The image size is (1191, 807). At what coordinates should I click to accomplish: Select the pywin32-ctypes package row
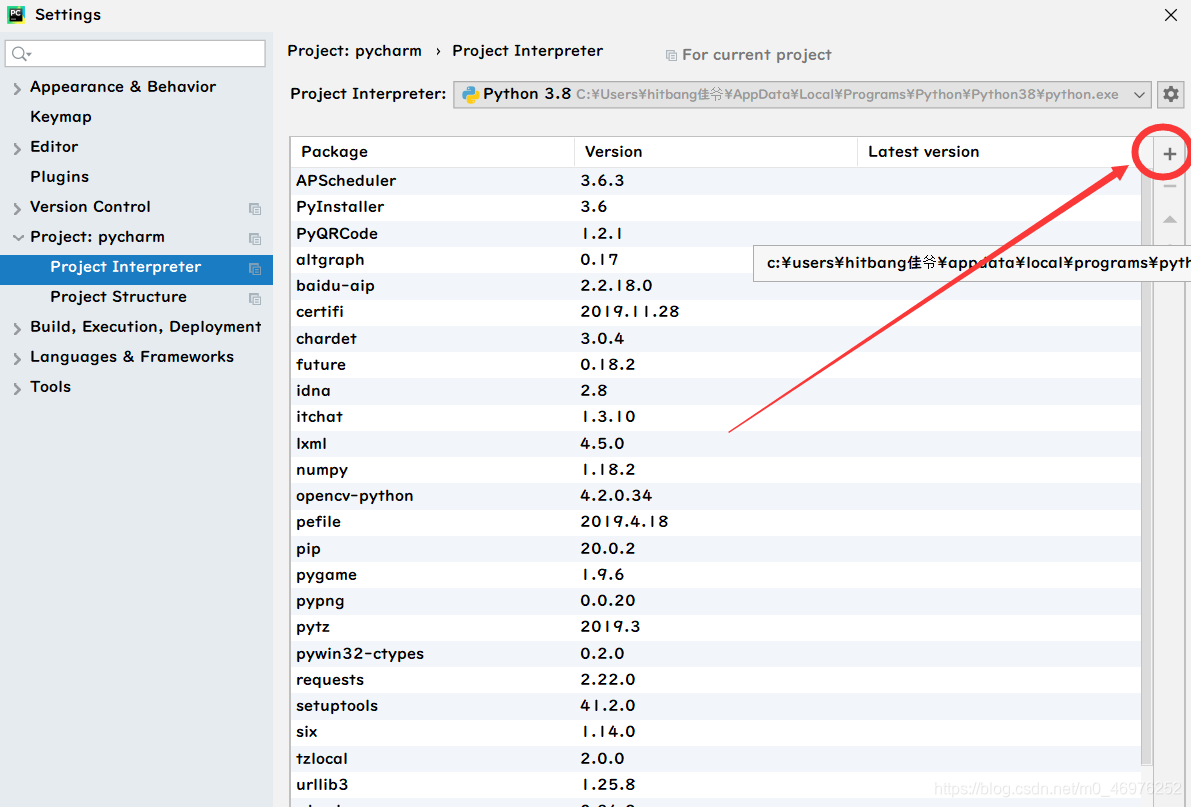[x=716, y=654]
